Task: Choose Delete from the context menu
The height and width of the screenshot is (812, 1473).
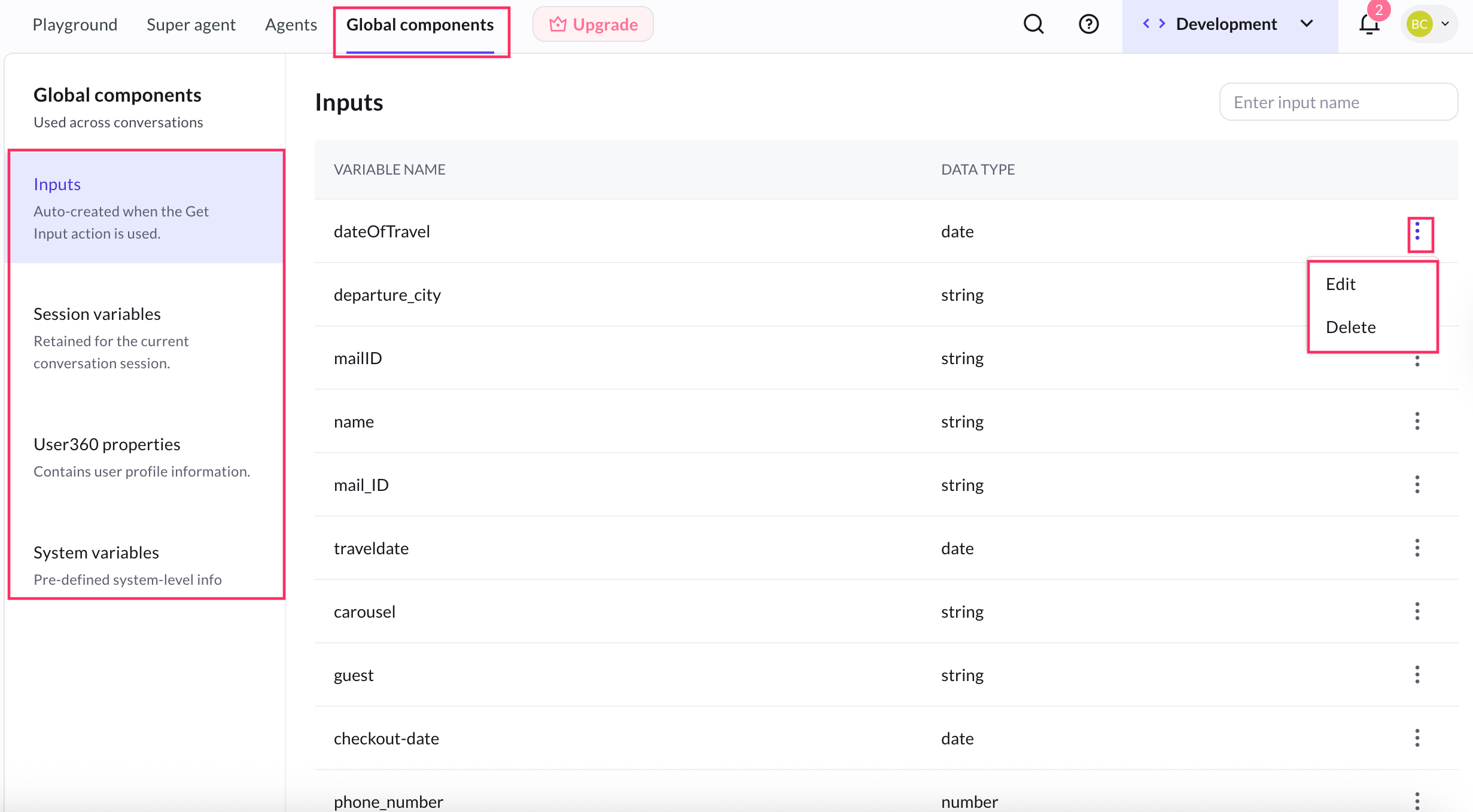Action: [x=1350, y=327]
